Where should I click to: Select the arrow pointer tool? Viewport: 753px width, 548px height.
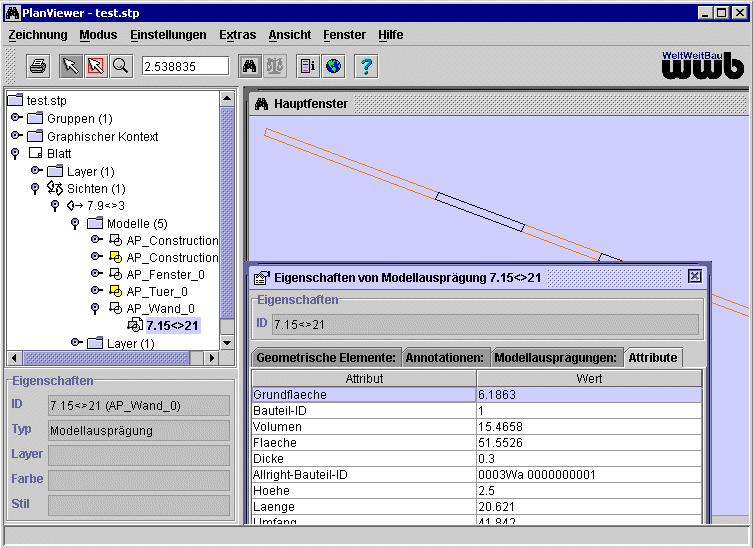coord(71,66)
